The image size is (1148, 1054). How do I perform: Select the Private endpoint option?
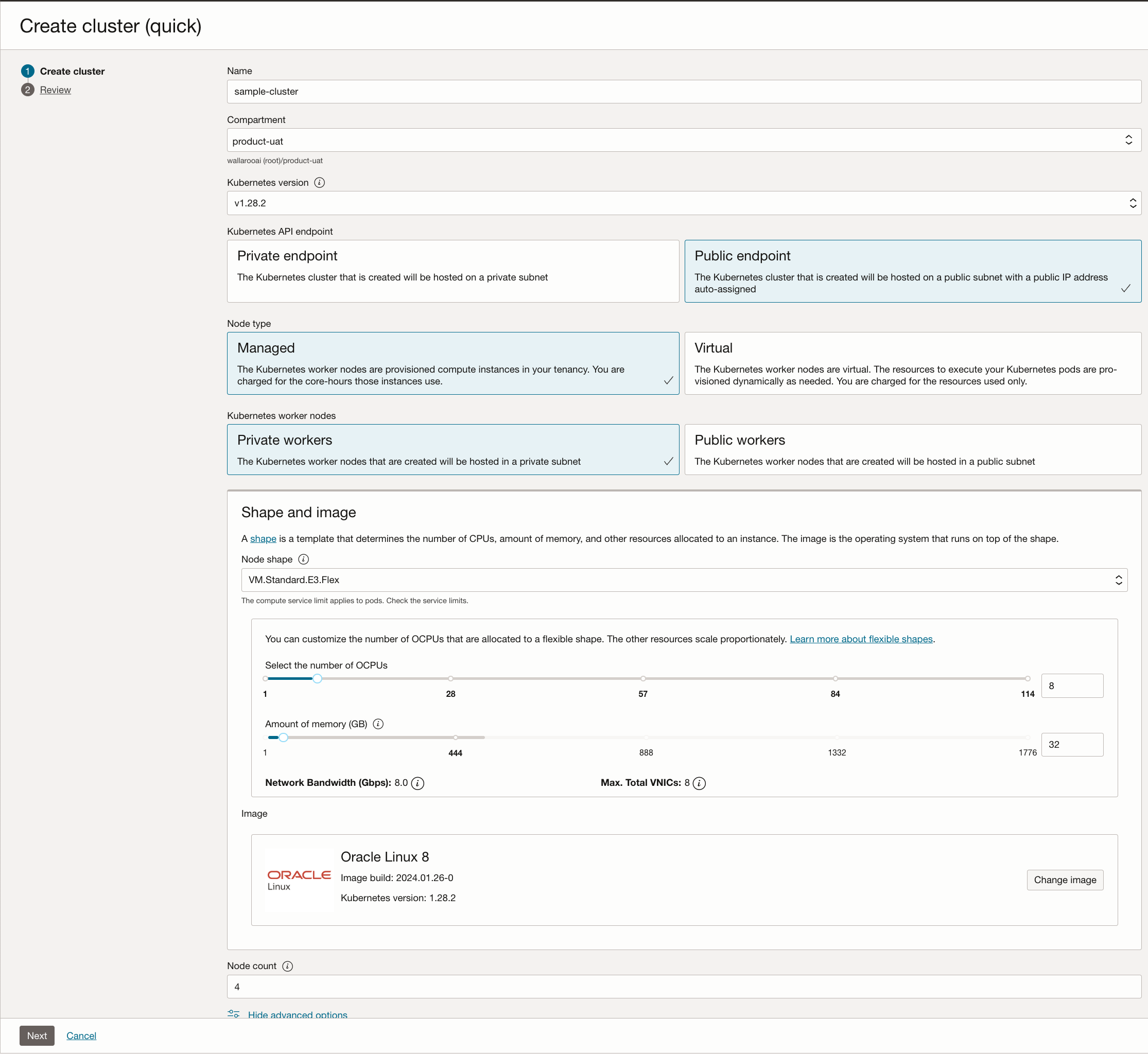pos(453,271)
